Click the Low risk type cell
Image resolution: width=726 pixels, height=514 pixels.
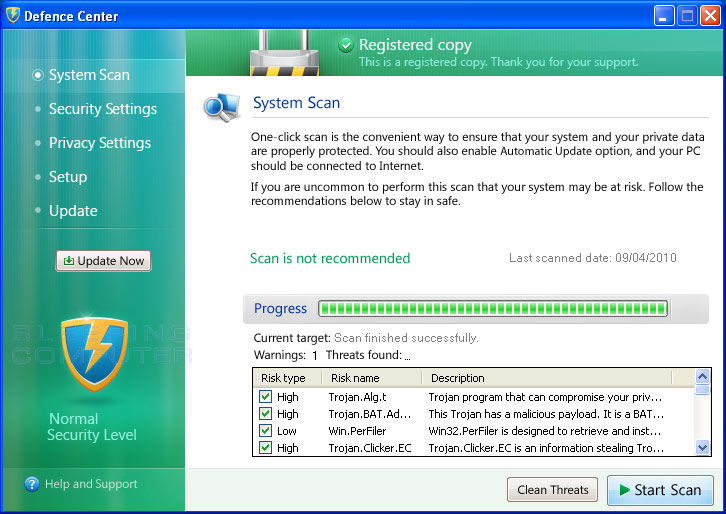287,431
